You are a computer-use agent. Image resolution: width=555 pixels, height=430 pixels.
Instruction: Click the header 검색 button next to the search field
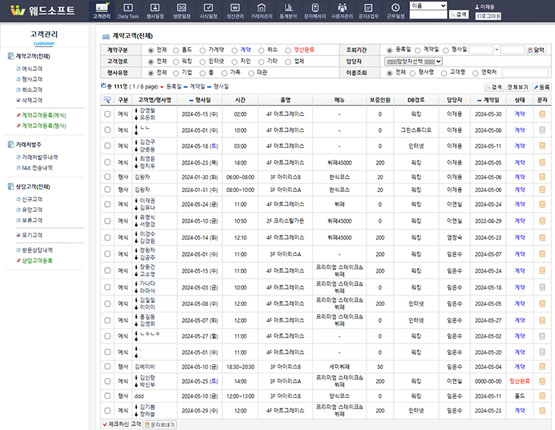coord(459,14)
